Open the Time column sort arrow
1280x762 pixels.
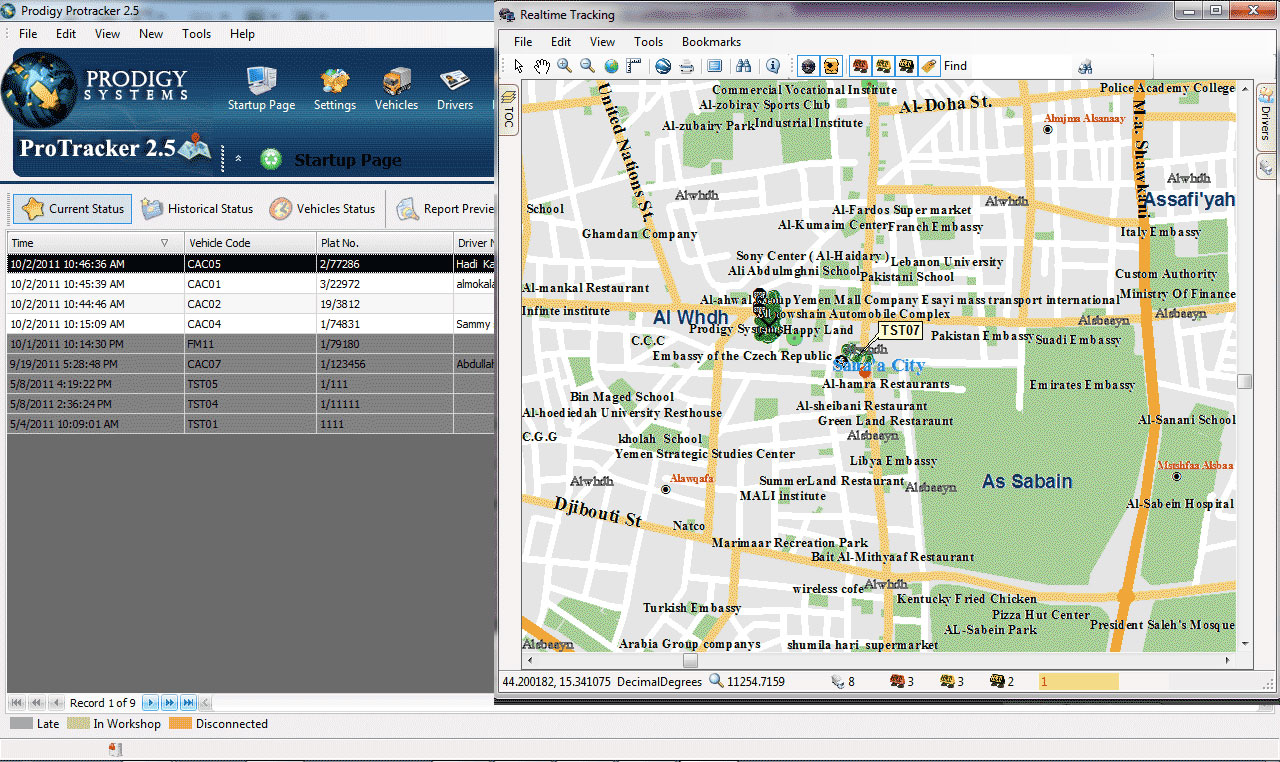tap(165, 243)
